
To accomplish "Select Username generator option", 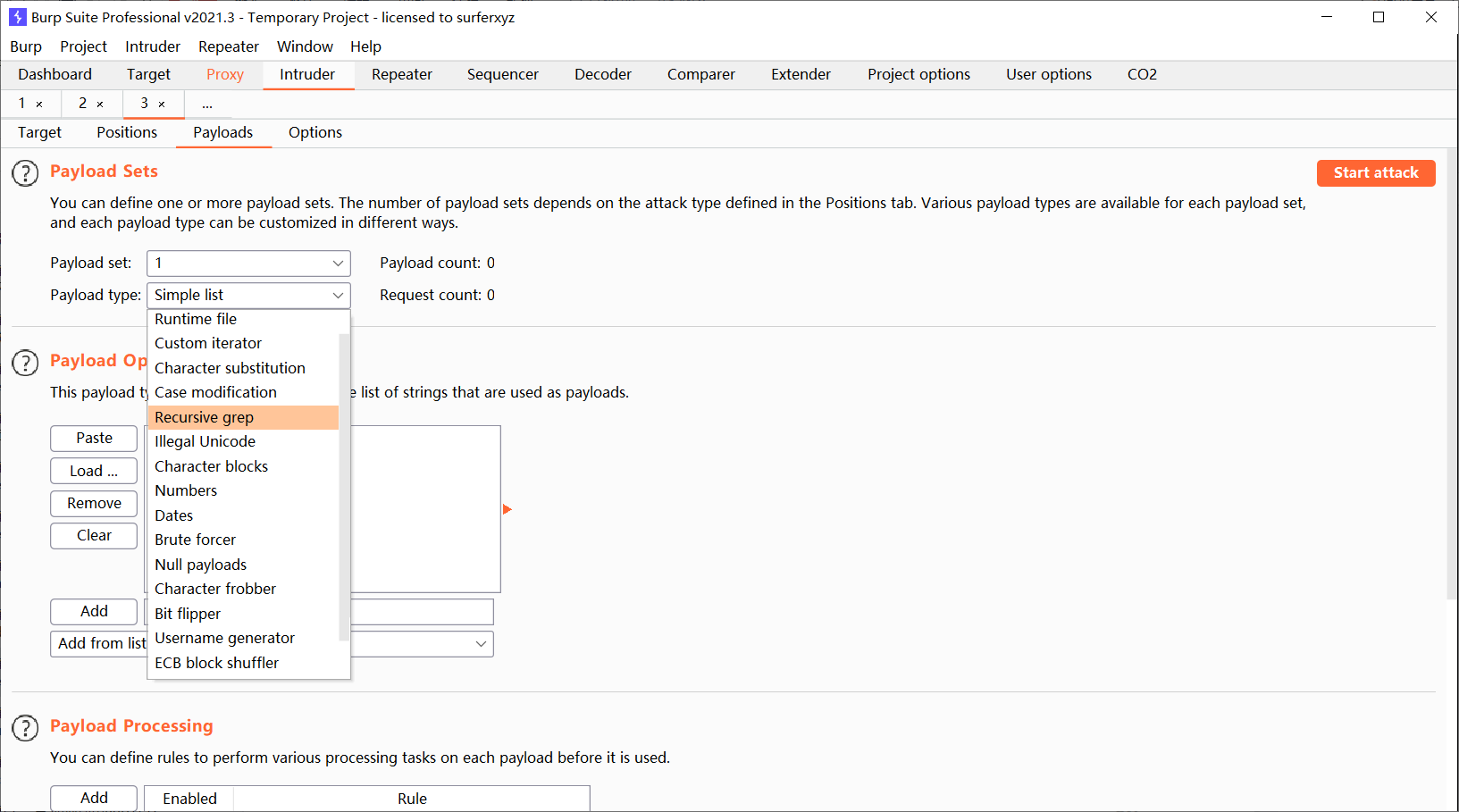I will point(243,638).
